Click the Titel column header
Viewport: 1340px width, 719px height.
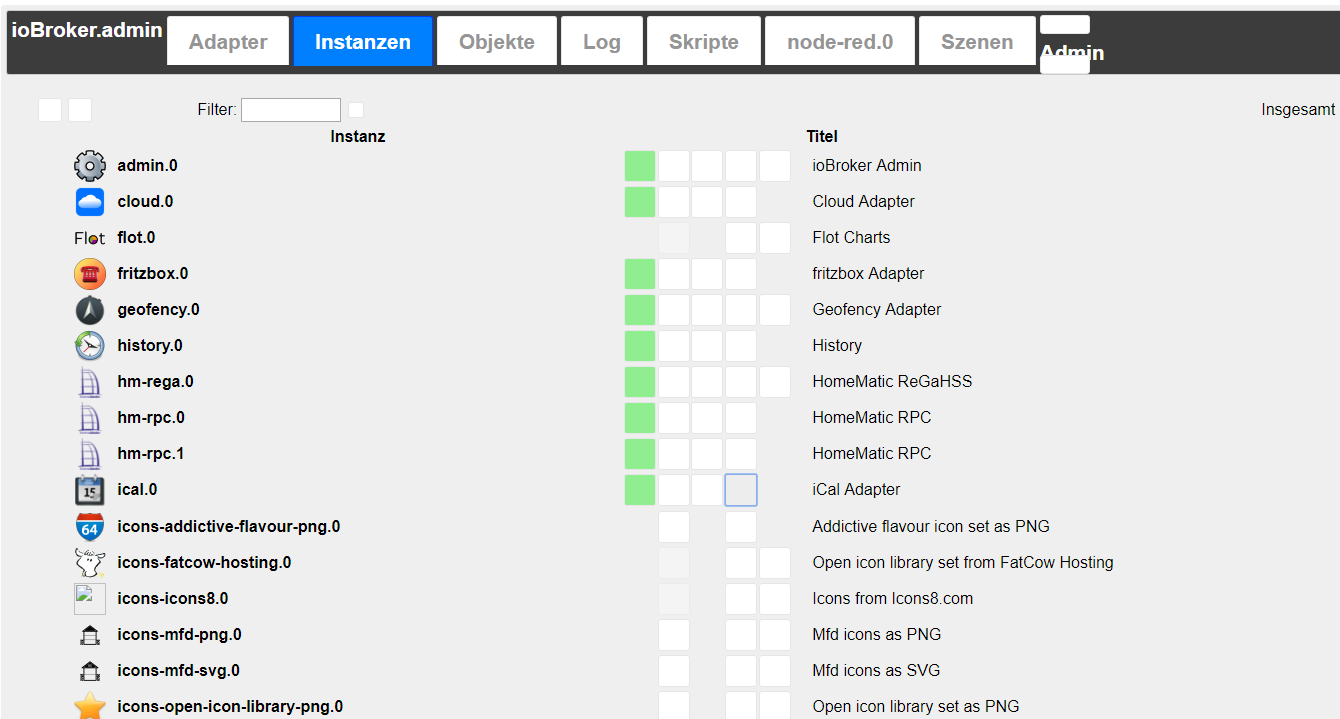tap(822, 136)
